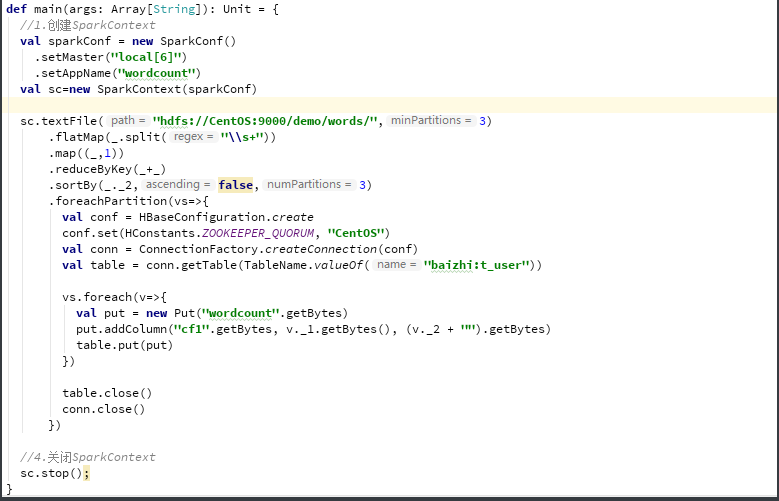Click the highlighted 'false' keyword
The height and width of the screenshot is (501, 779).
point(235,185)
